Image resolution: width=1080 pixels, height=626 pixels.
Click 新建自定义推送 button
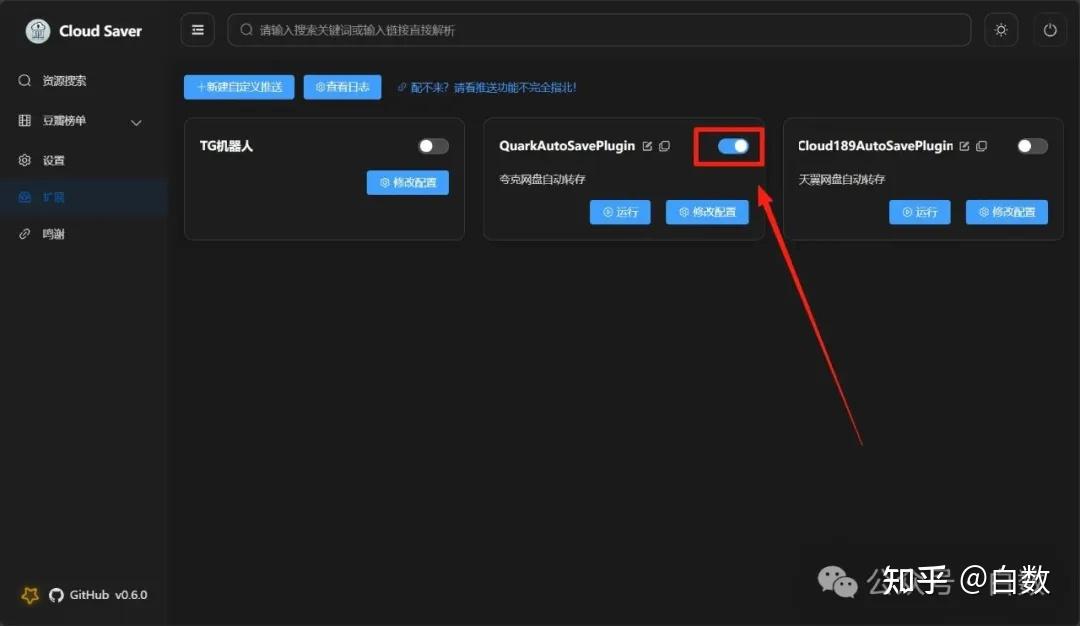pyautogui.click(x=238, y=87)
